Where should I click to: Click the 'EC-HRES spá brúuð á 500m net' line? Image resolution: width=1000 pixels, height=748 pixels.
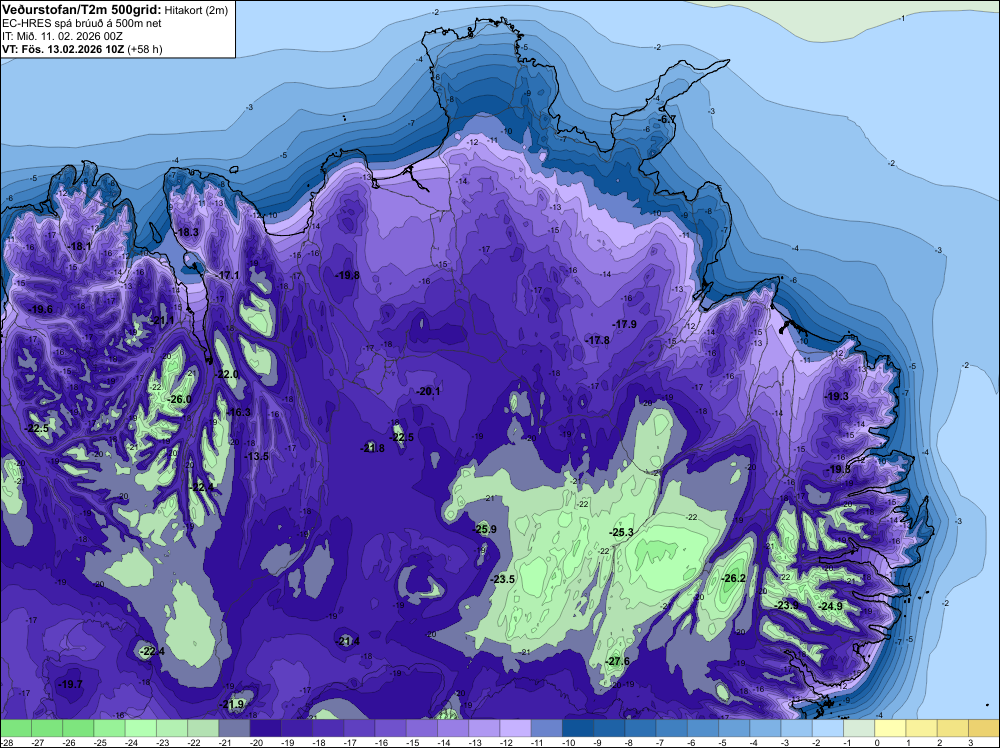82,23
